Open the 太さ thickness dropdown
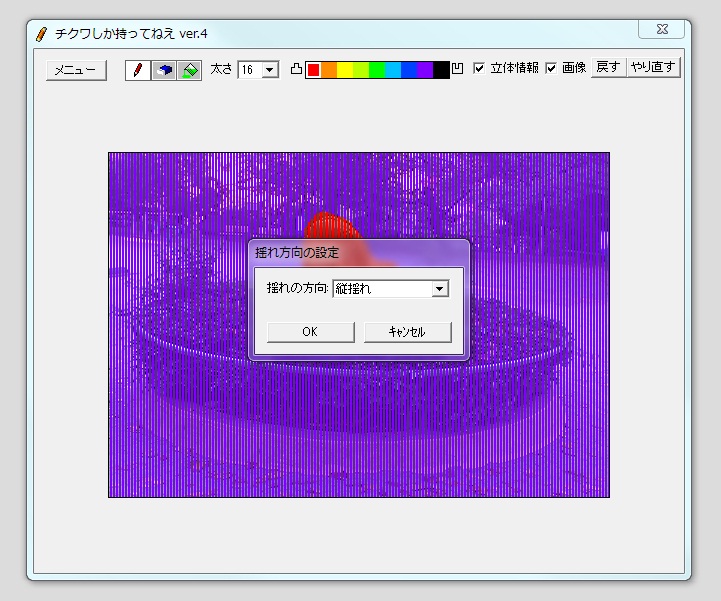 [270, 70]
